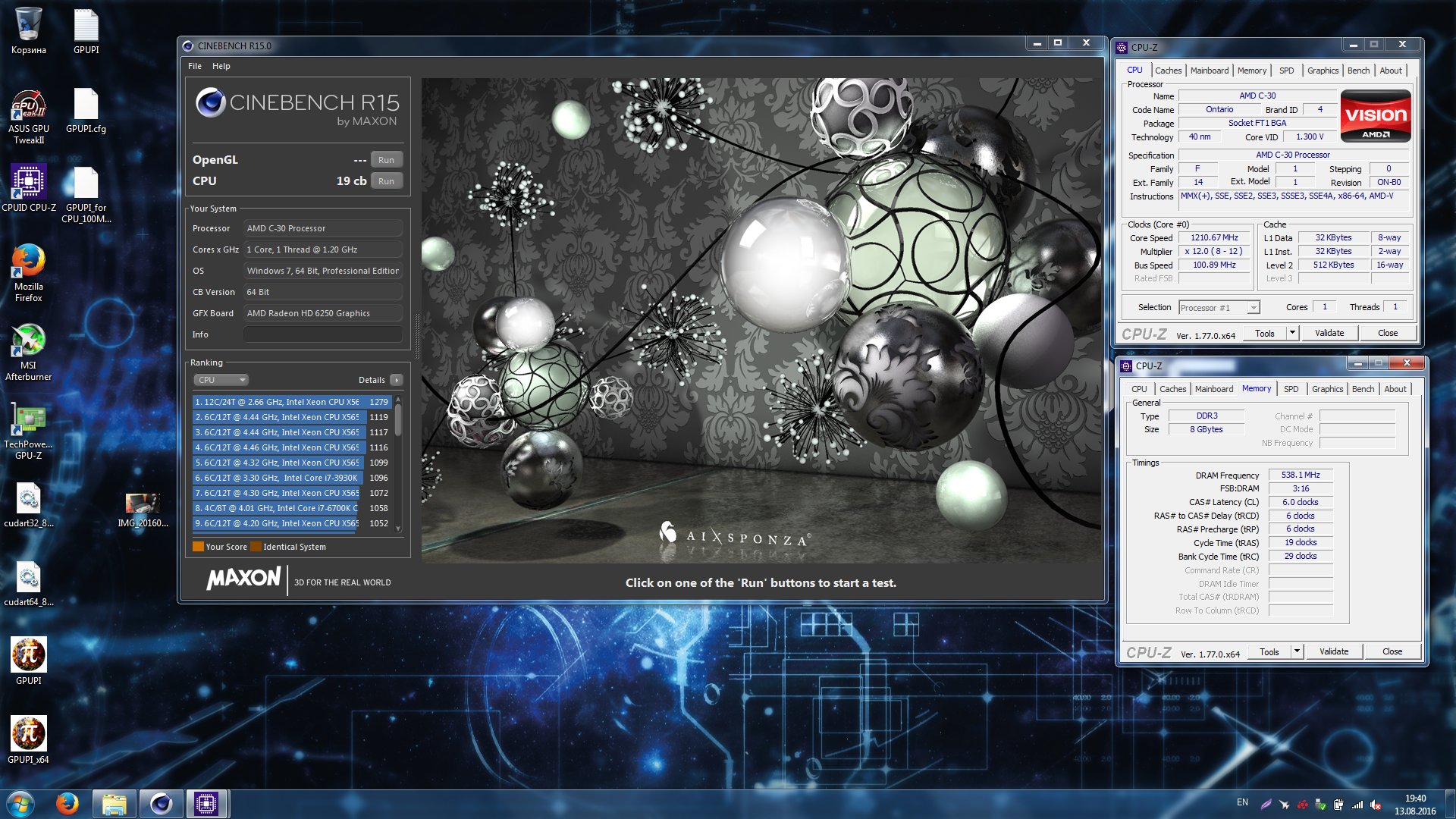Switch to CPU-Z from the taskbar
Viewport: 1456px width, 819px height.
coord(206,804)
